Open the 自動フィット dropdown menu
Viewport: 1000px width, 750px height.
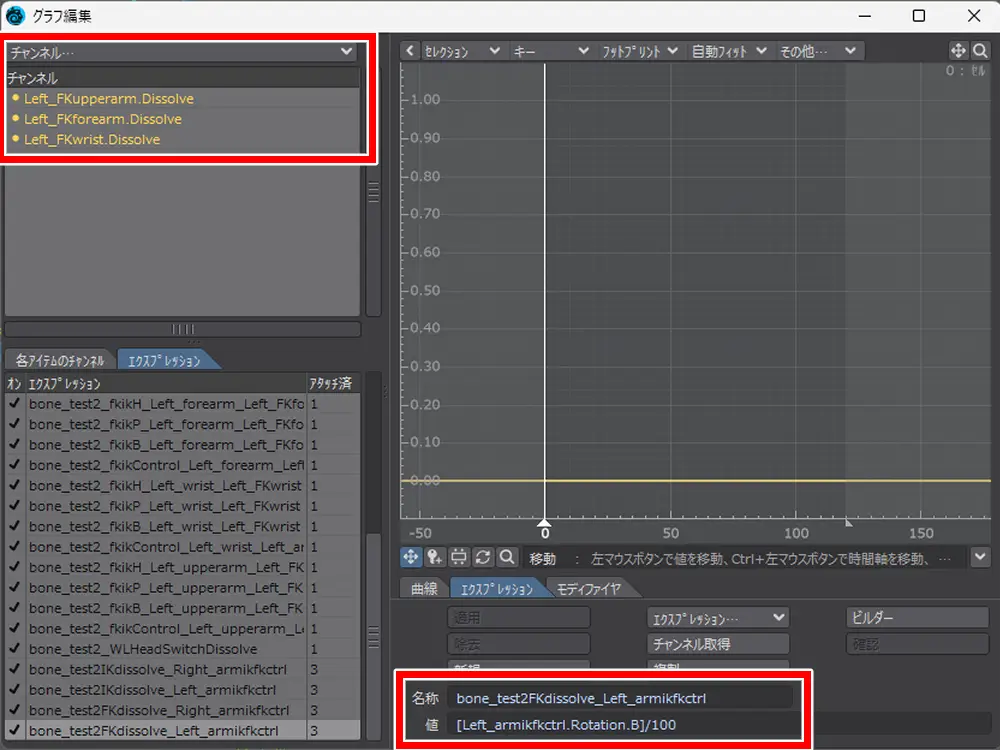click(729, 51)
